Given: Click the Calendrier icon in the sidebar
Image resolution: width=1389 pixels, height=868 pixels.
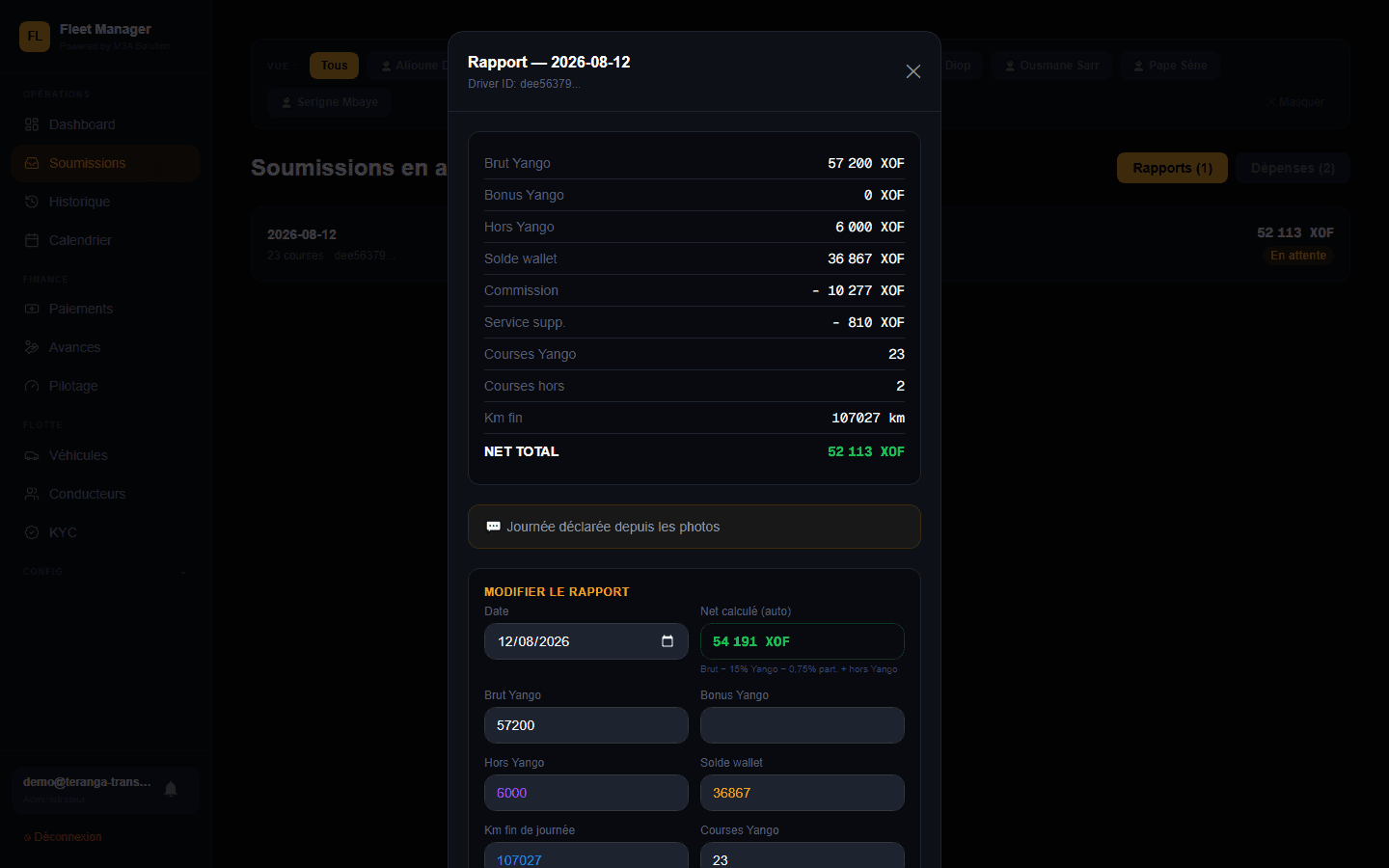Looking at the screenshot, I should pyautogui.click(x=32, y=240).
